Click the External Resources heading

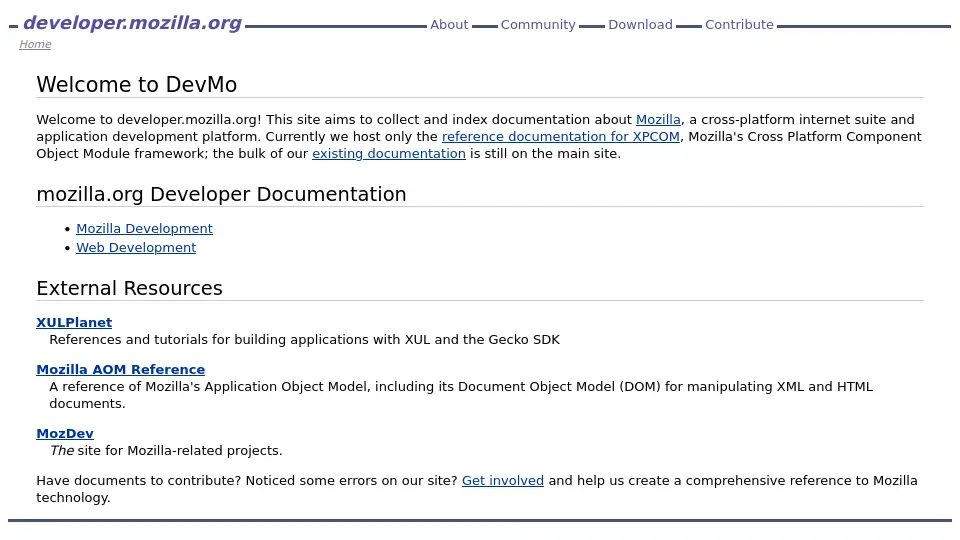click(129, 289)
